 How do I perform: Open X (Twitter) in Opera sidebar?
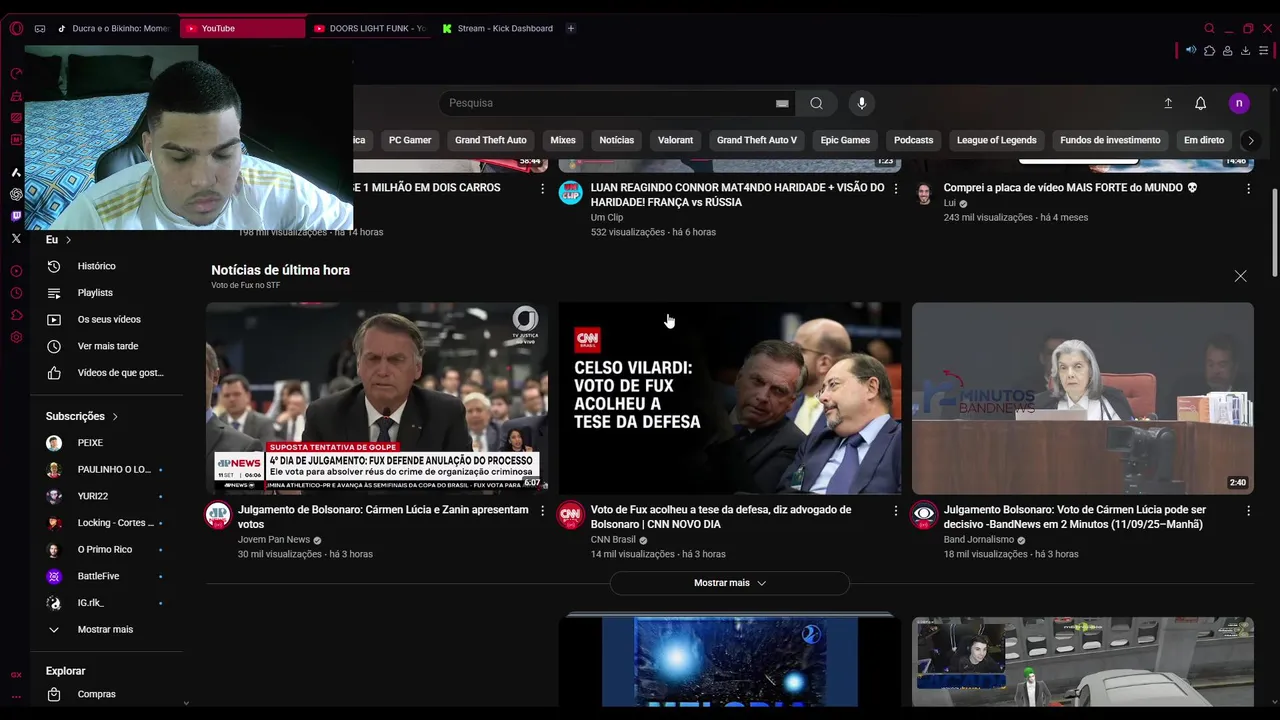(16, 238)
